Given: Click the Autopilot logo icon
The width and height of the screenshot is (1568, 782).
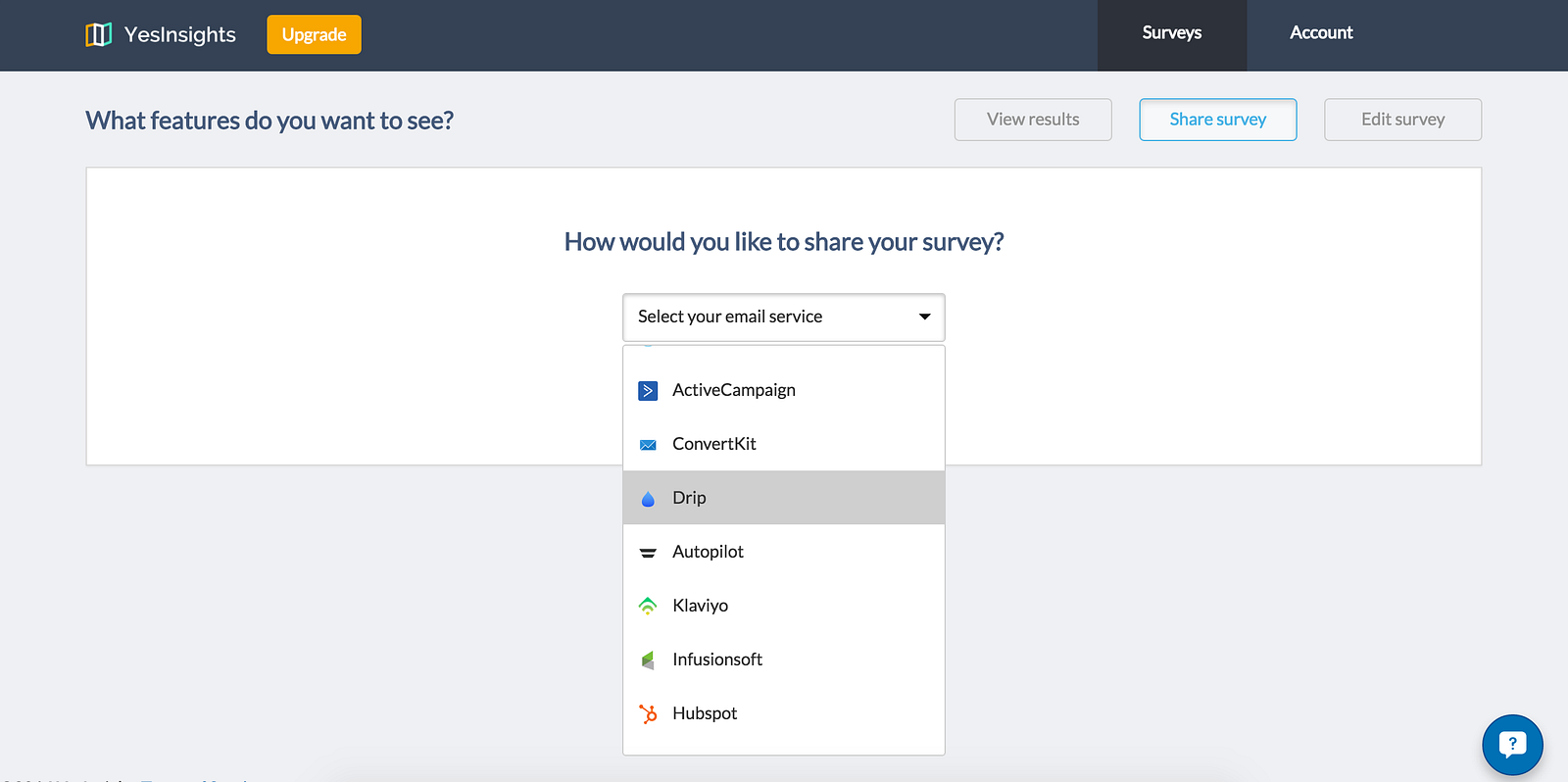Looking at the screenshot, I should tap(648, 553).
